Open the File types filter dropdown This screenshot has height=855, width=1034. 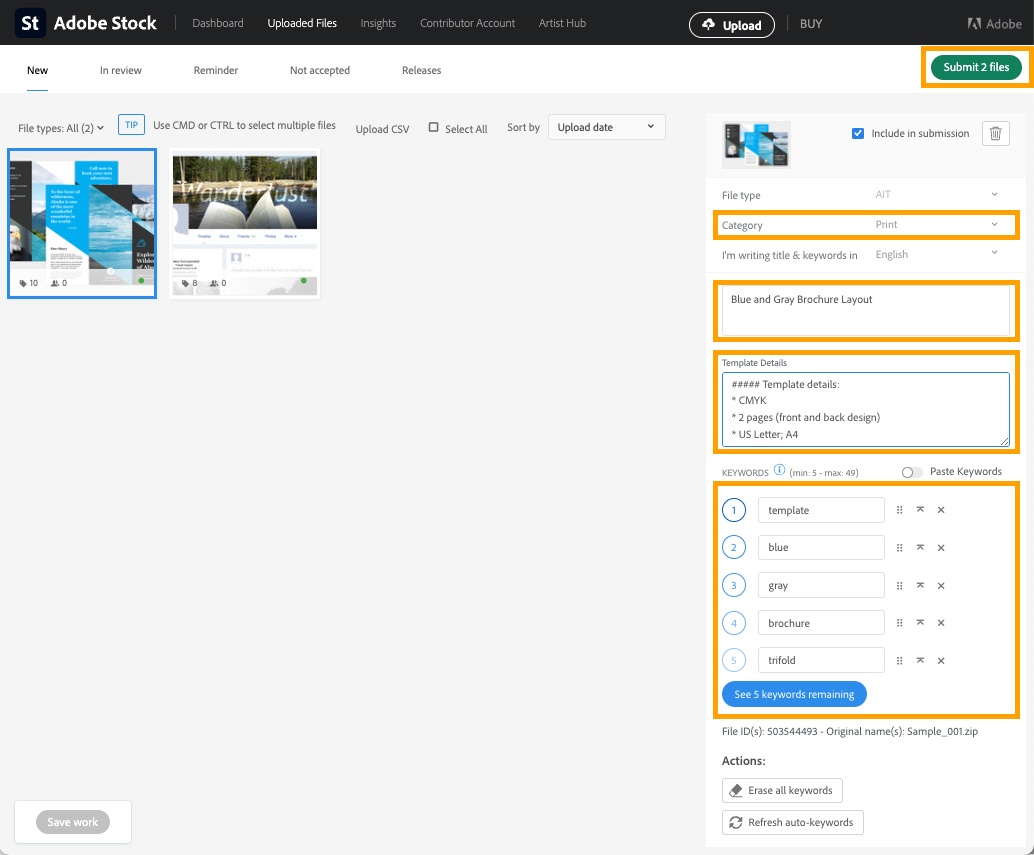pyautogui.click(x=61, y=128)
